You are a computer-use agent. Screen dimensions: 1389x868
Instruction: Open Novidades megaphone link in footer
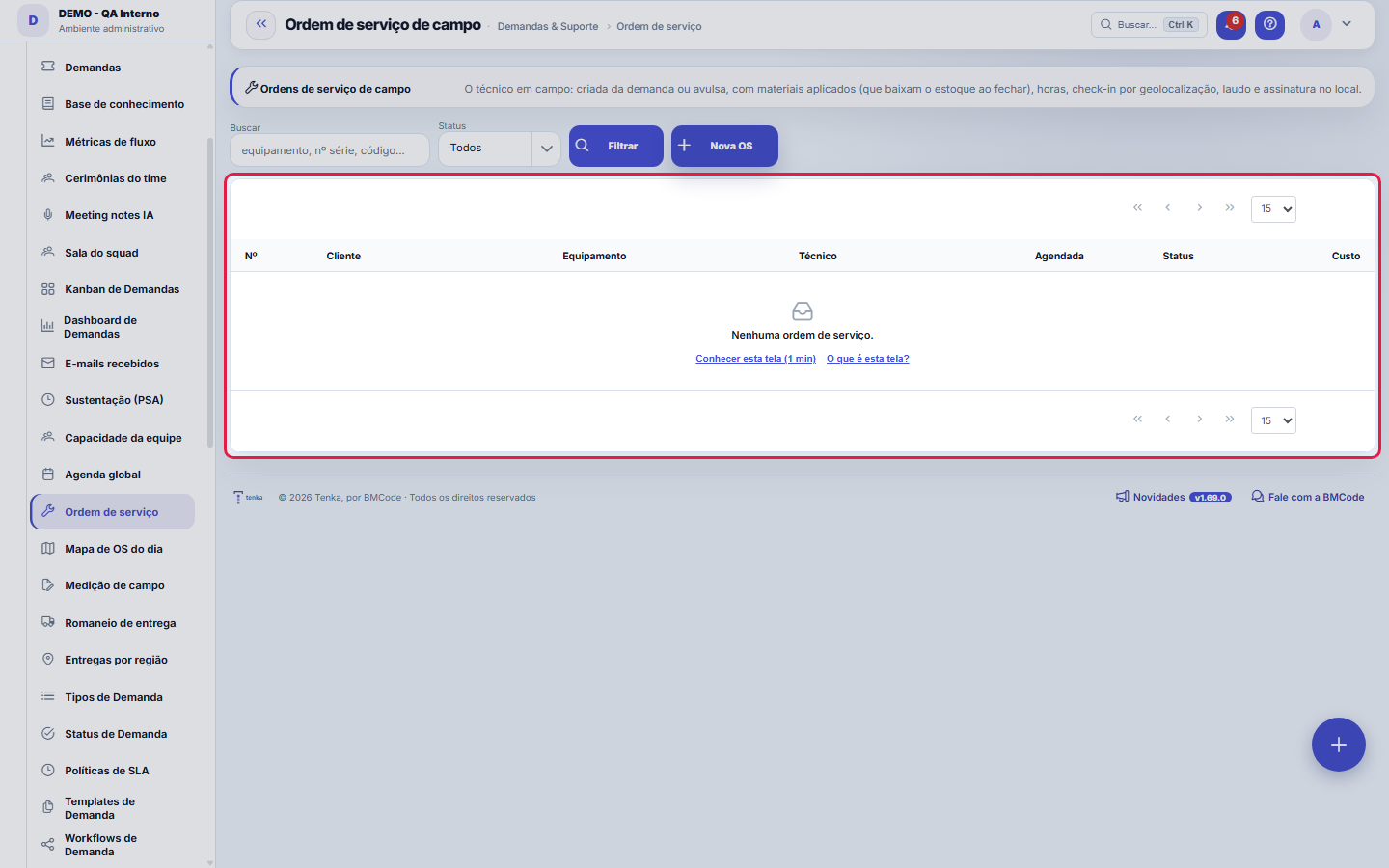(x=1173, y=498)
